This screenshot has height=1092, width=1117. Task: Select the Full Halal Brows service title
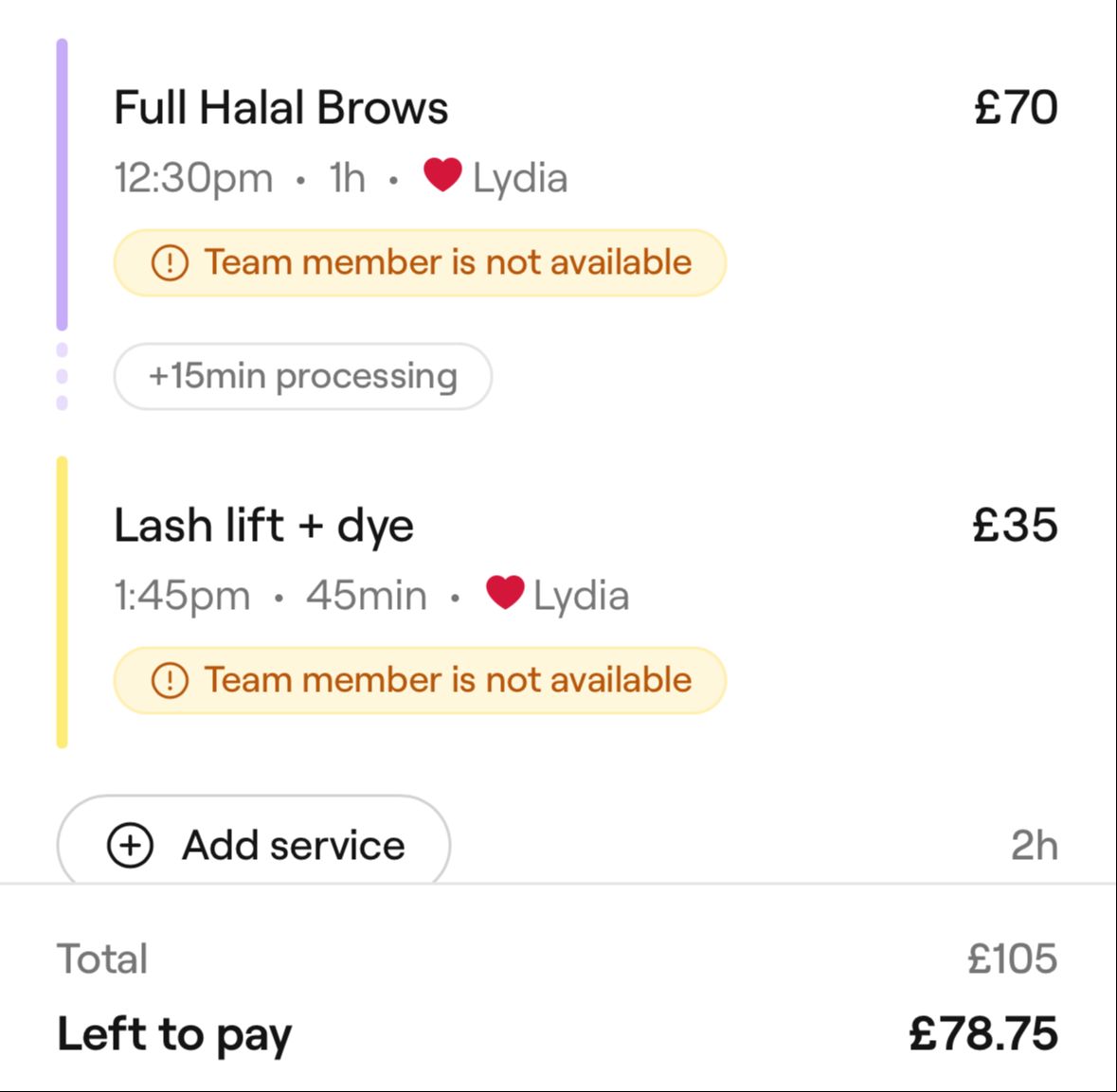click(280, 108)
